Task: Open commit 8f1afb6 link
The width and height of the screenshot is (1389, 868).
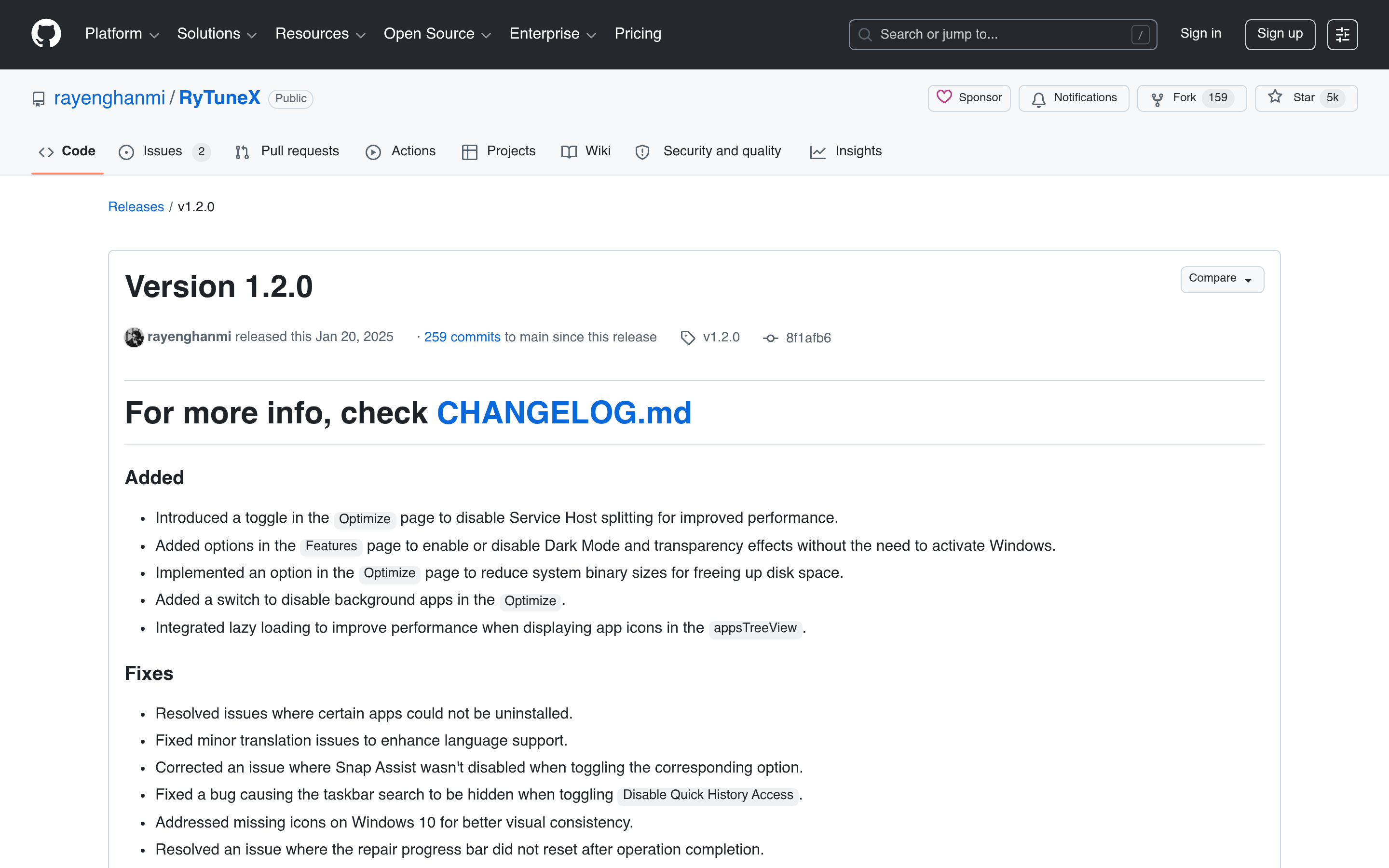Action: coord(808,338)
